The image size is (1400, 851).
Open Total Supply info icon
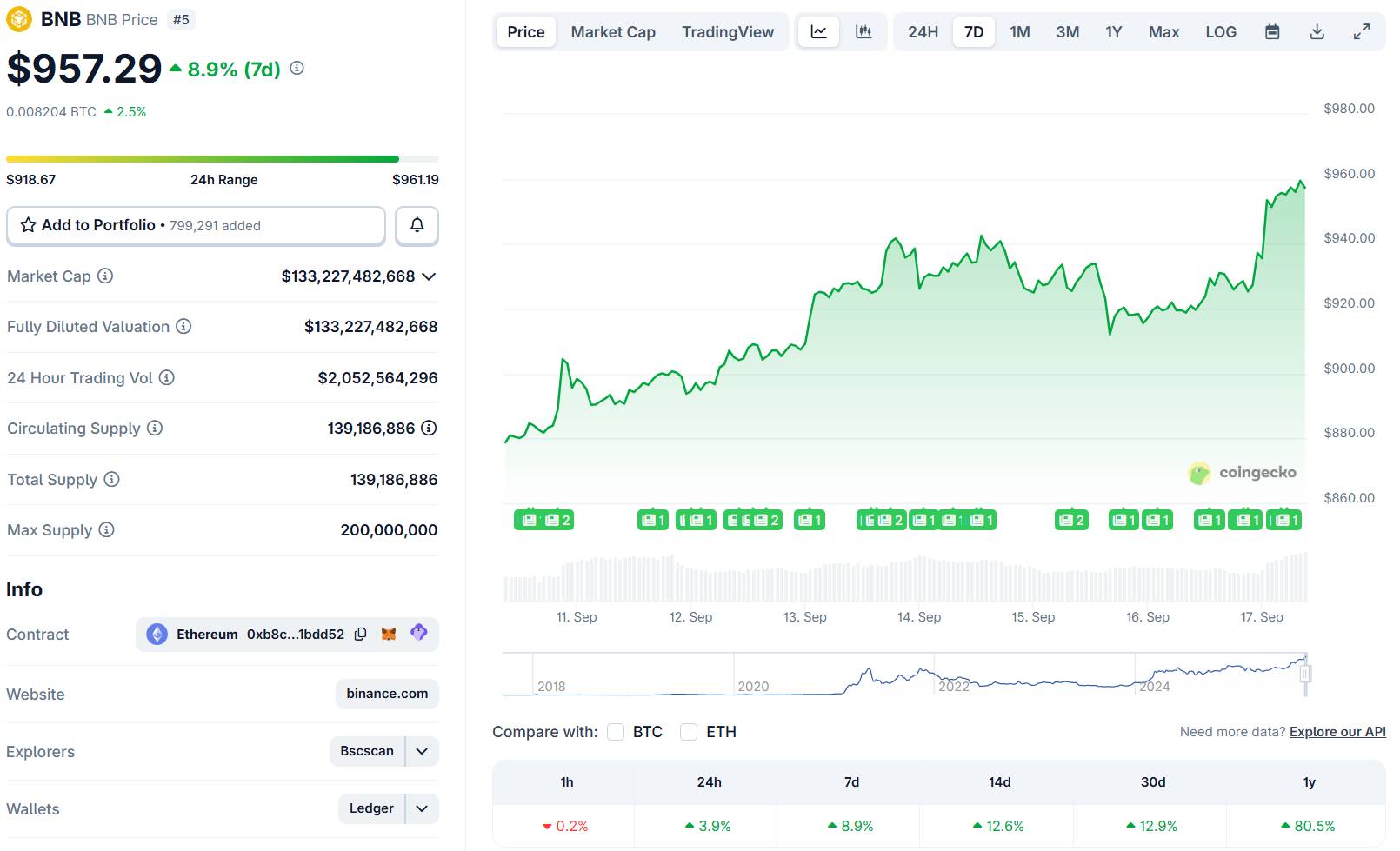click(x=112, y=479)
